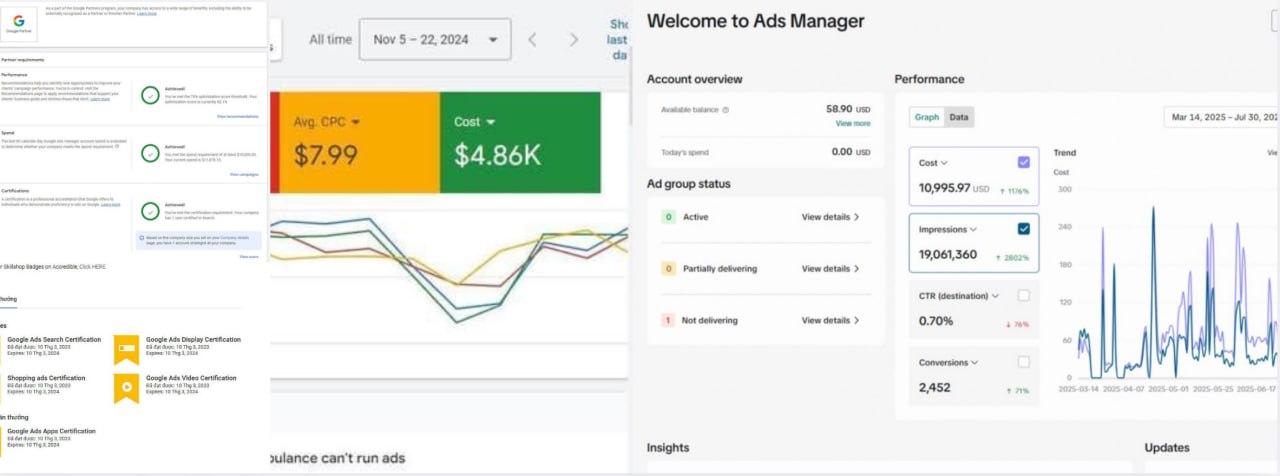Click the 58.90 USD available balance
Image resolution: width=1280 pixels, height=476 pixels.
848,109
